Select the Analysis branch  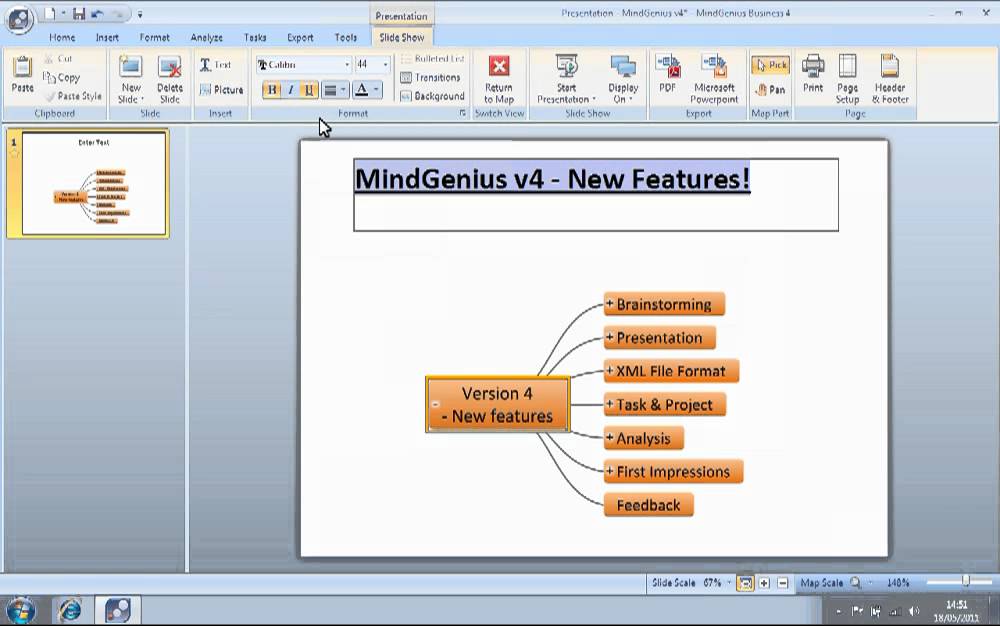pyautogui.click(x=643, y=438)
